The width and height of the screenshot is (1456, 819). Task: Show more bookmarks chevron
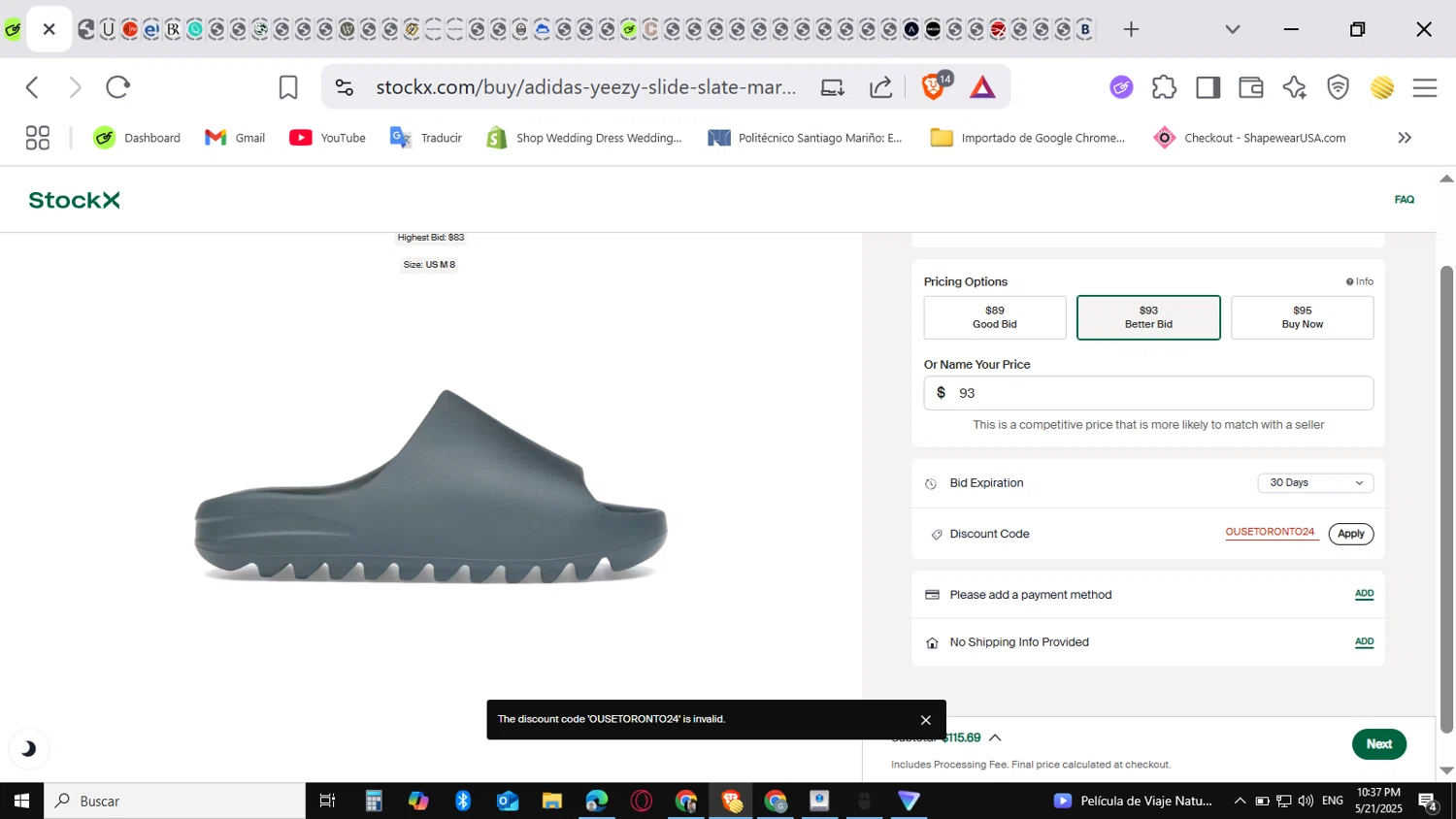tap(1405, 138)
